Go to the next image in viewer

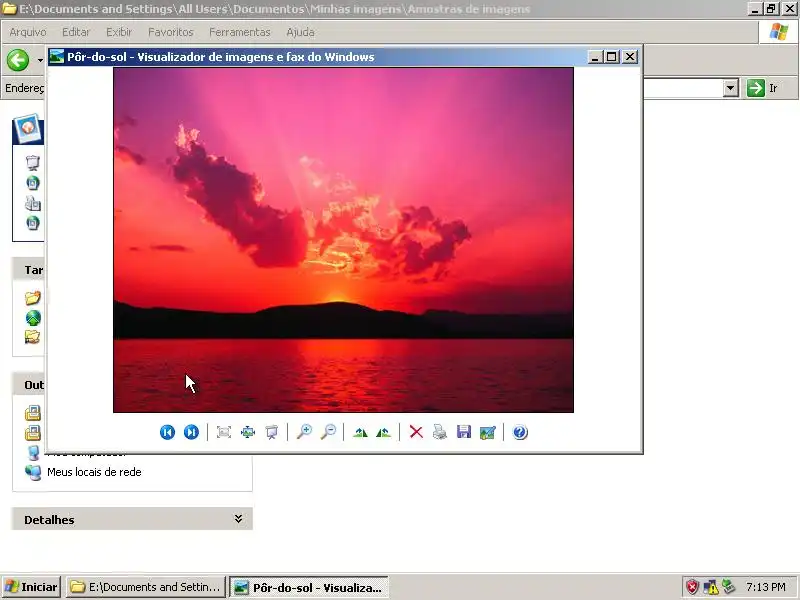pos(191,432)
